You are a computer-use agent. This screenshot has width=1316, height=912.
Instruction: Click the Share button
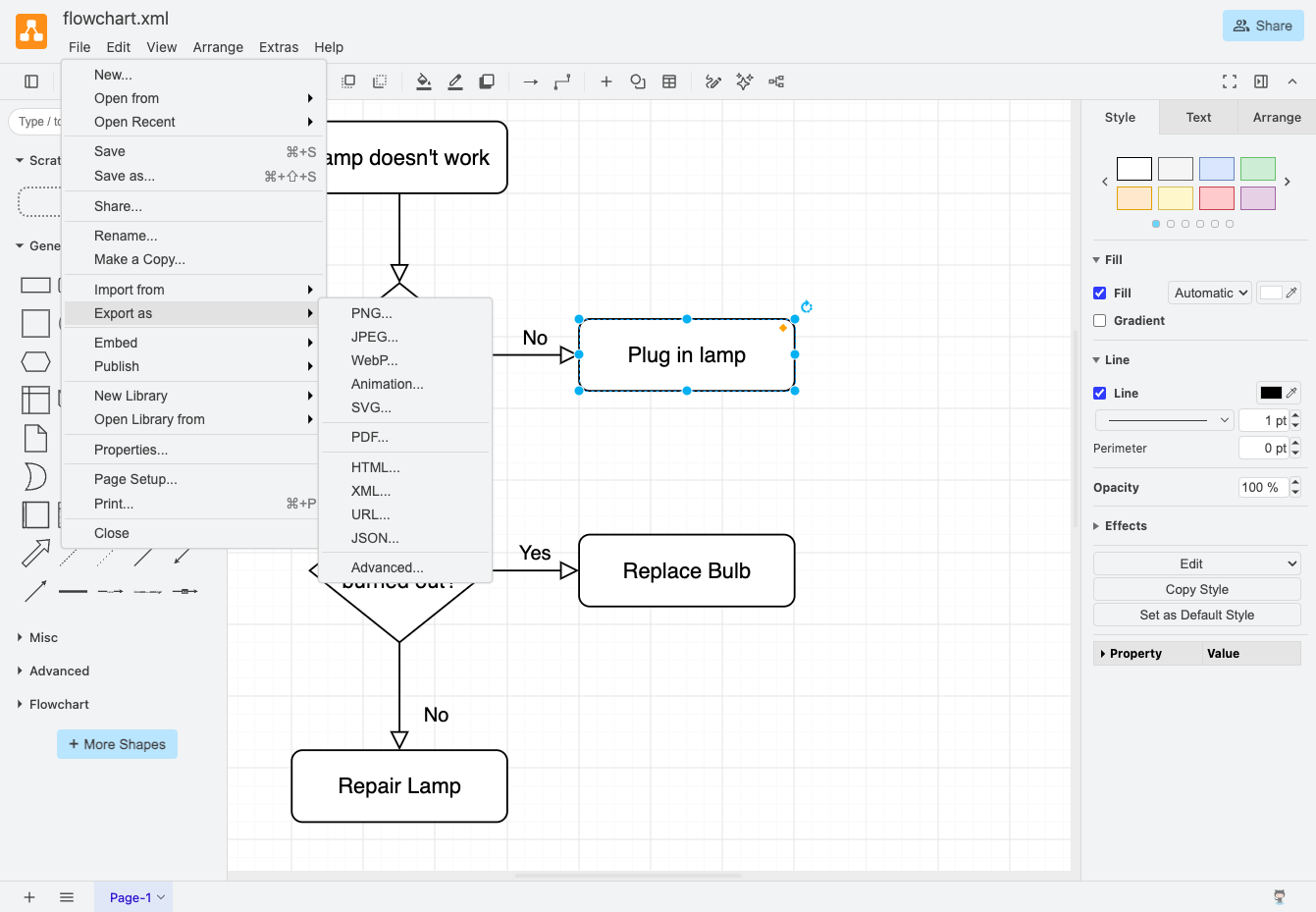[1263, 26]
